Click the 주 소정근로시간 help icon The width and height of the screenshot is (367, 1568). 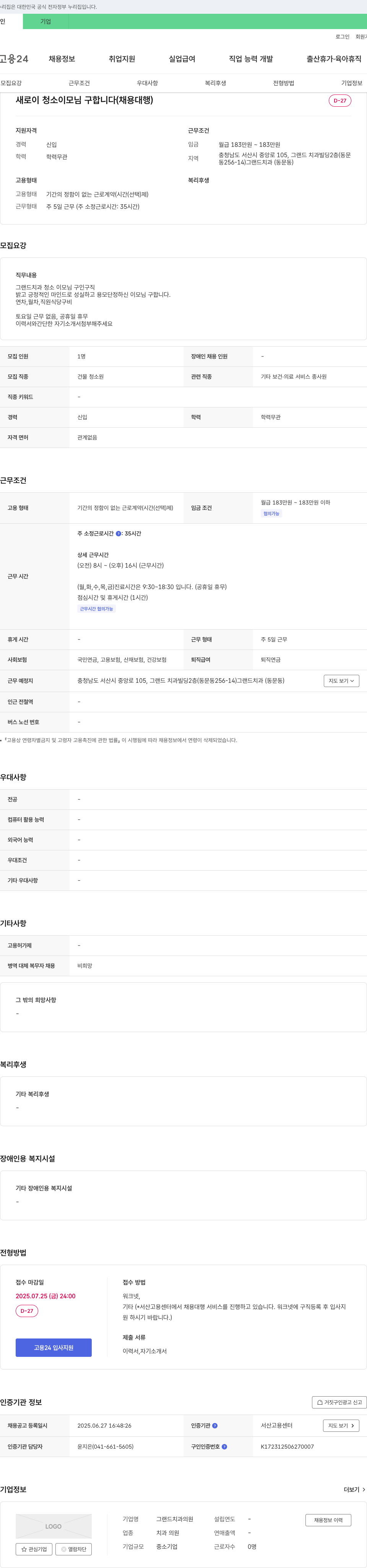(x=118, y=534)
